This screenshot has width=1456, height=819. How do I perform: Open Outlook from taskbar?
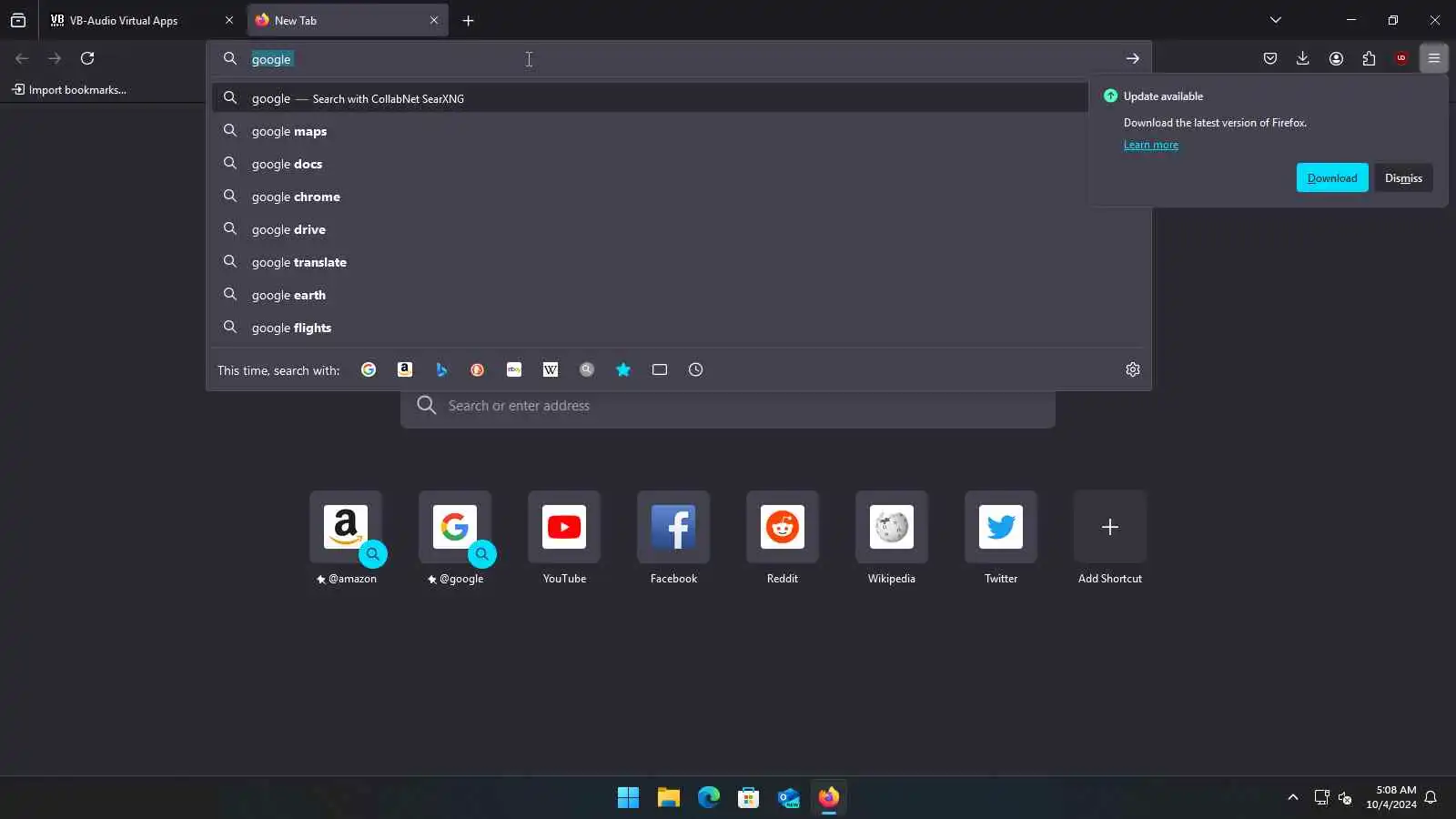point(788,797)
